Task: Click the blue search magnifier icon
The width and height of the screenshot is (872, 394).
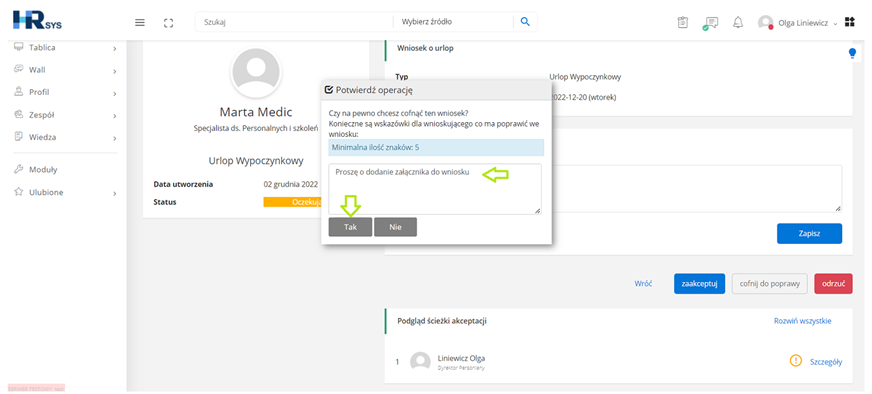Action: coord(525,22)
